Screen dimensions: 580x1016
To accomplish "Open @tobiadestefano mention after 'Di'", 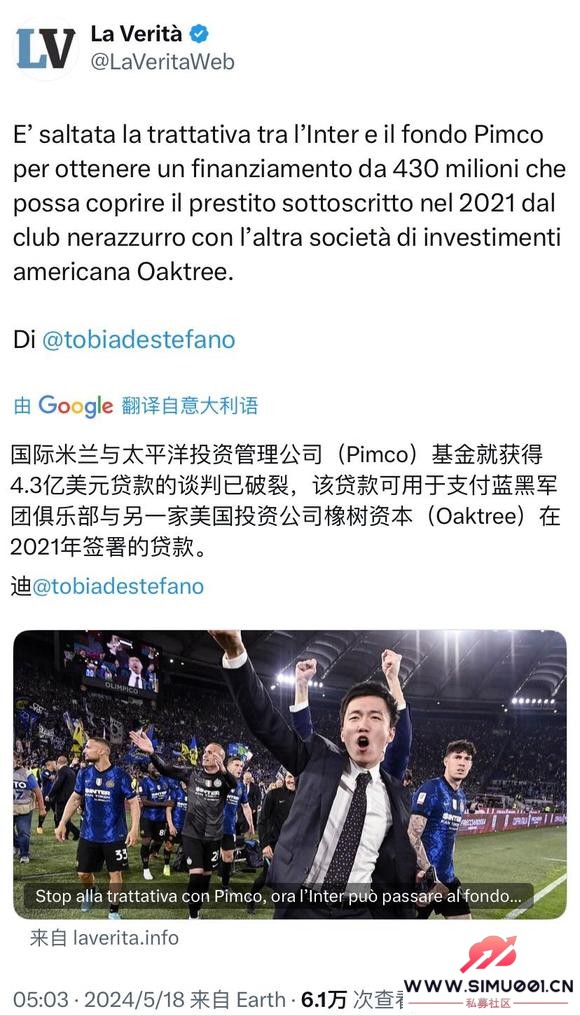I will 138,340.
